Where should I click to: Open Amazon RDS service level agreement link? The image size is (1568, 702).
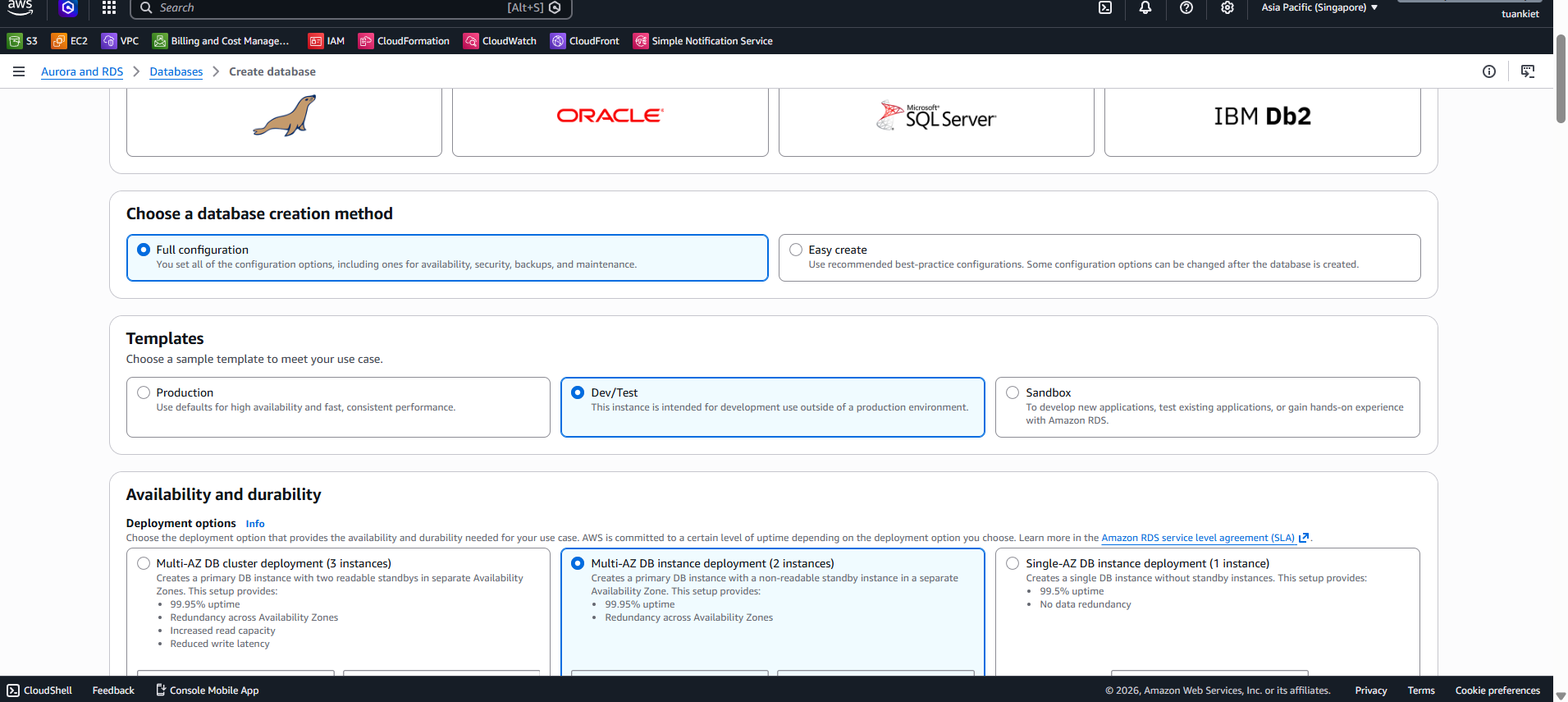1197,539
